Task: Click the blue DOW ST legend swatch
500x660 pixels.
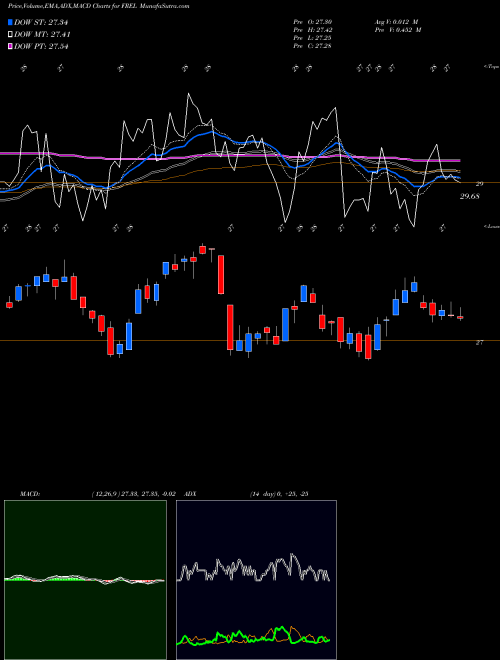Action: [10, 22]
